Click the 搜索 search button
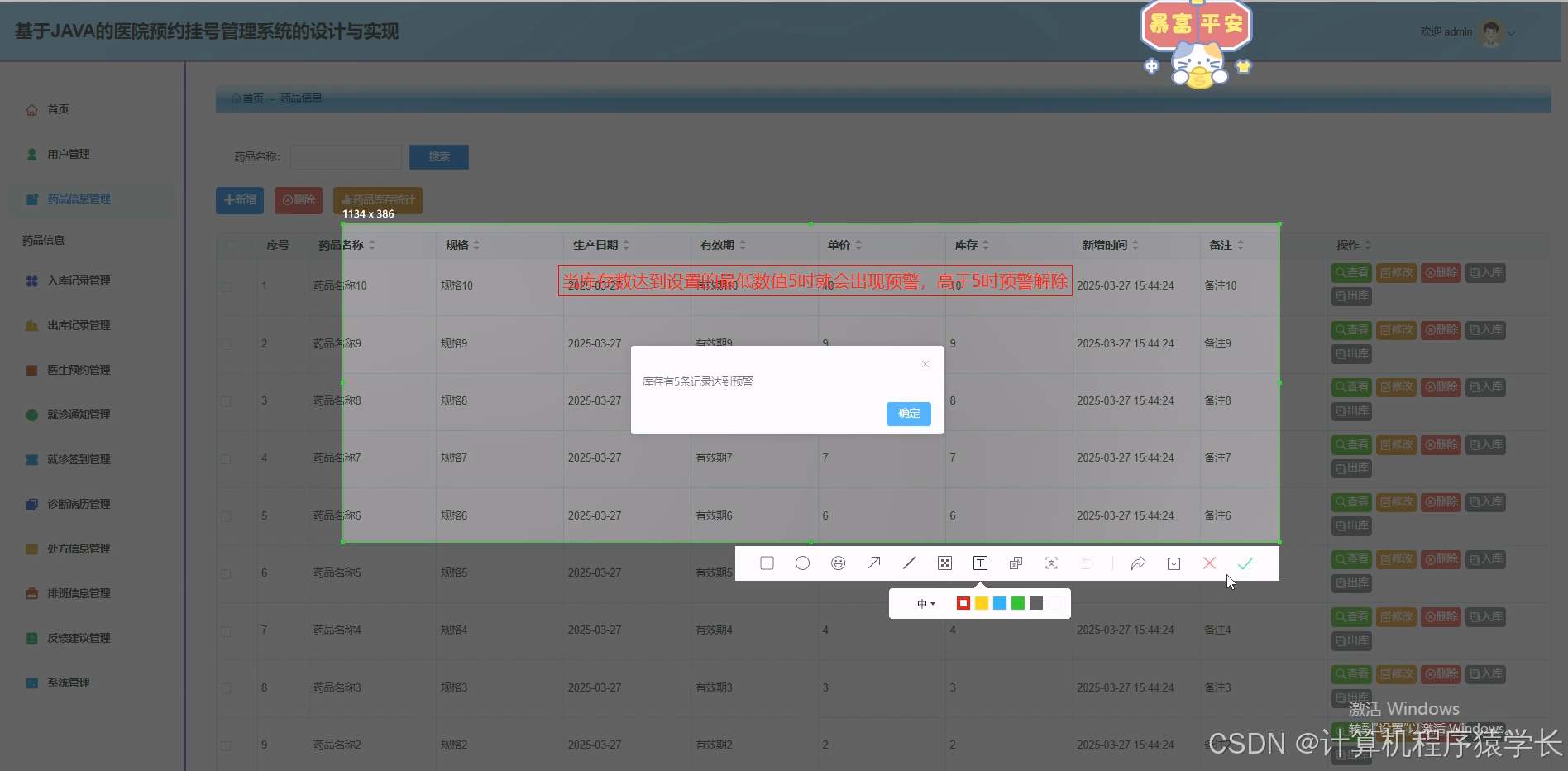 439,157
